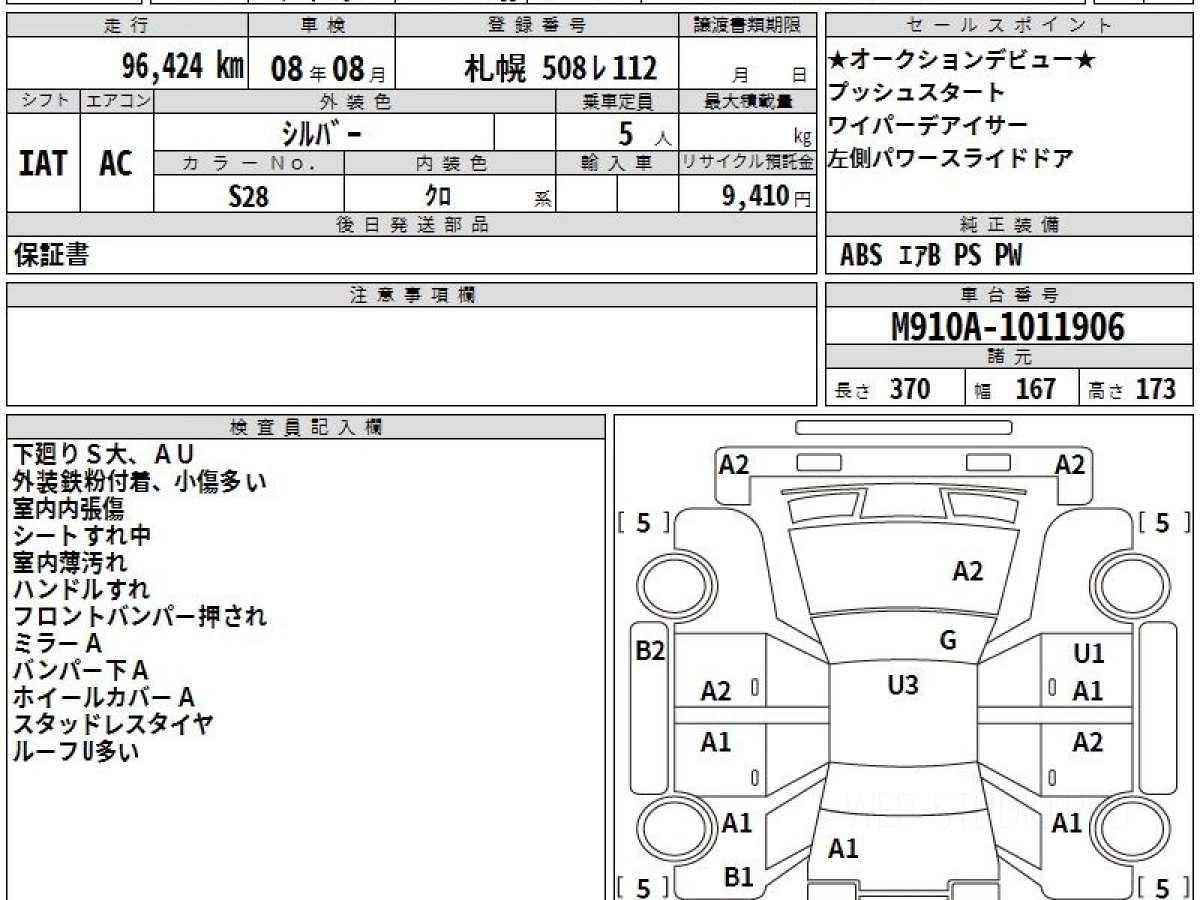
Task: Select the 最大積載量 header
Action: [748, 101]
